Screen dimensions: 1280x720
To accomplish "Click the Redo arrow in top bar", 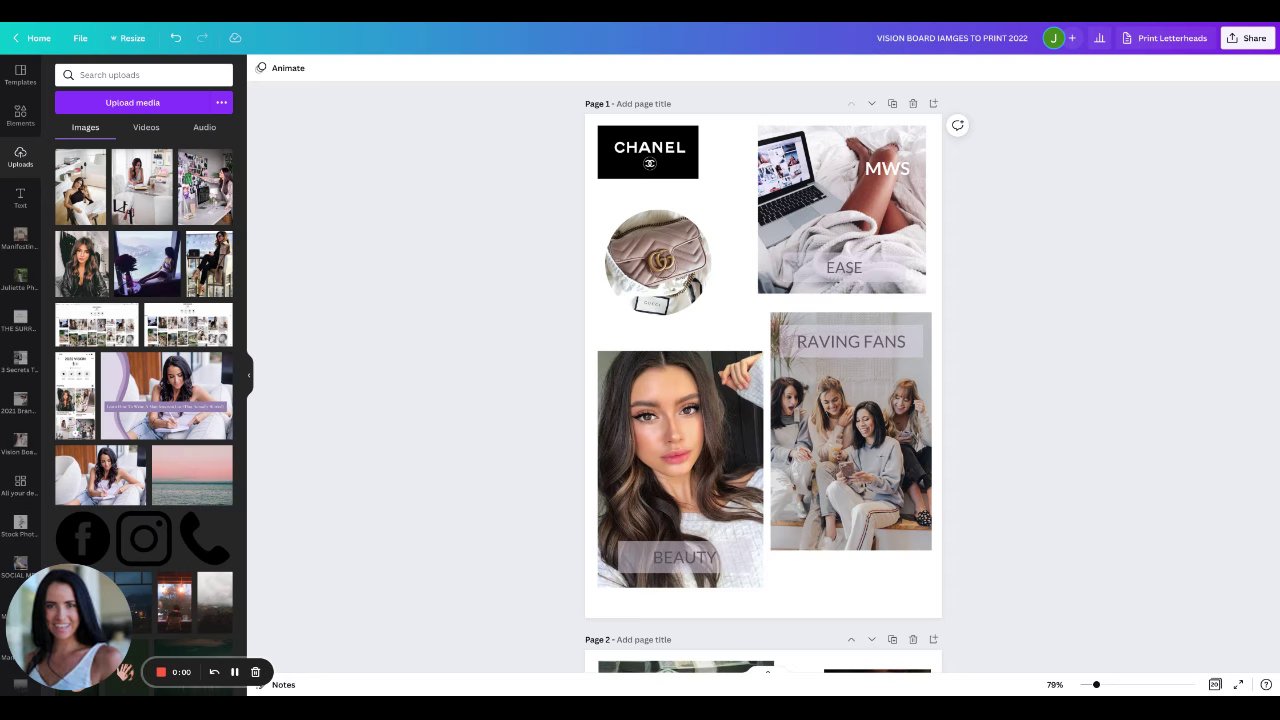I will (x=203, y=38).
